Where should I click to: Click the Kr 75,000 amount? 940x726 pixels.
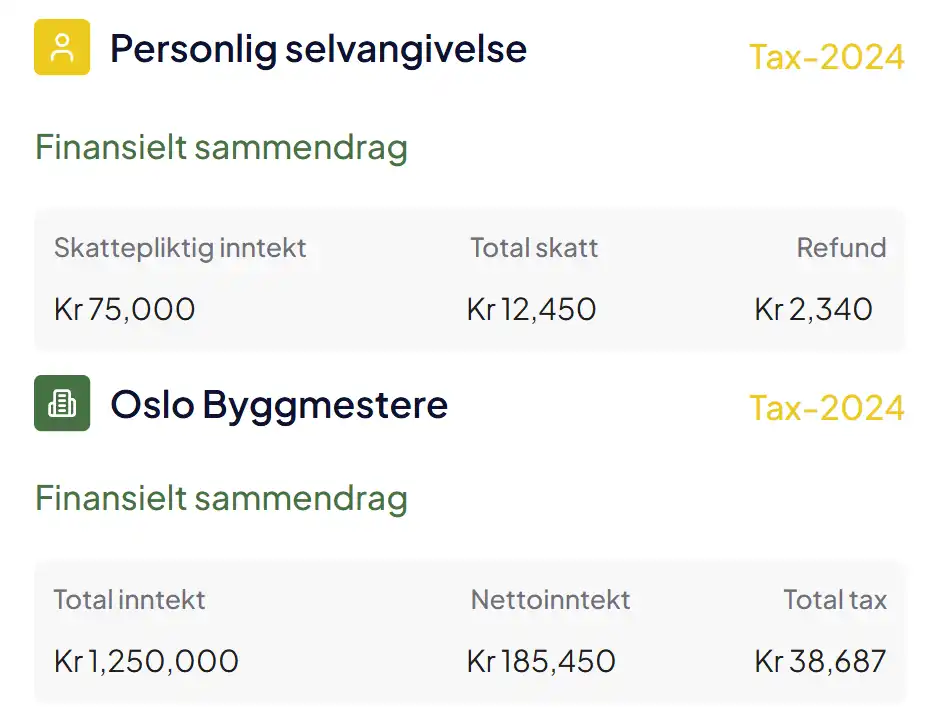[x=125, y=309]
